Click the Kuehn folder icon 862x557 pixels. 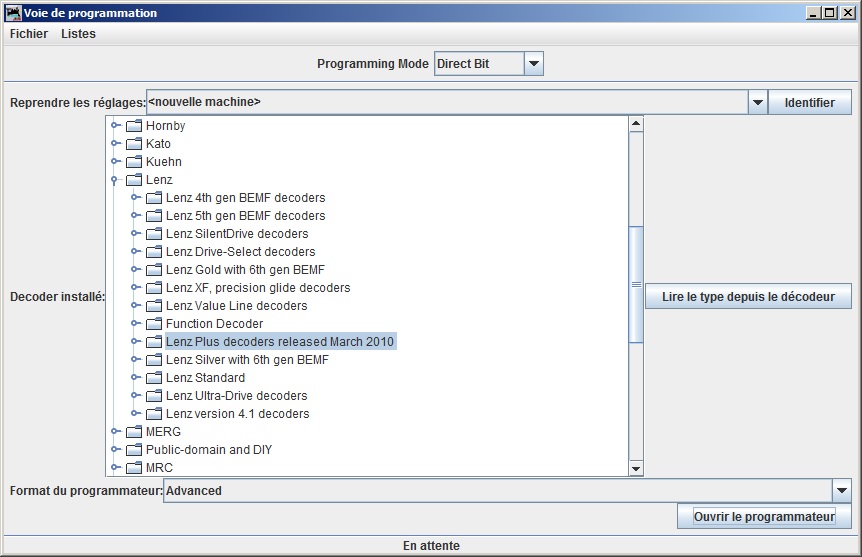click(x=134, y=162)
